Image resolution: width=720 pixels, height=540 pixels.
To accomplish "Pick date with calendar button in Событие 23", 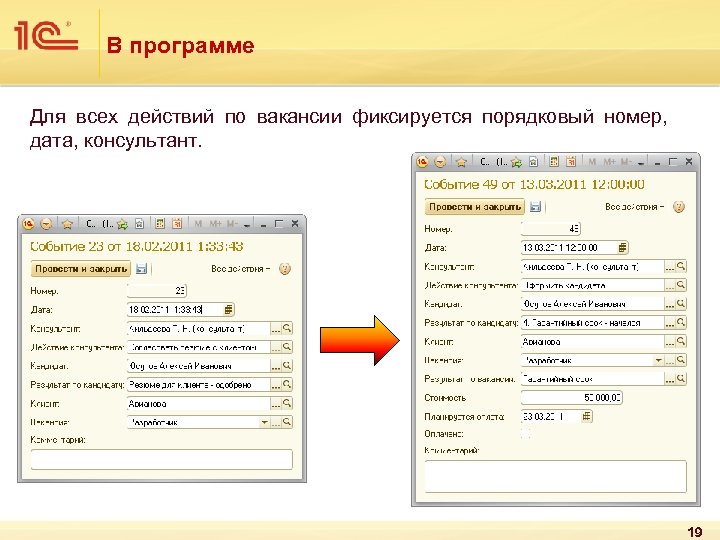I will click(x=228, y=309).
